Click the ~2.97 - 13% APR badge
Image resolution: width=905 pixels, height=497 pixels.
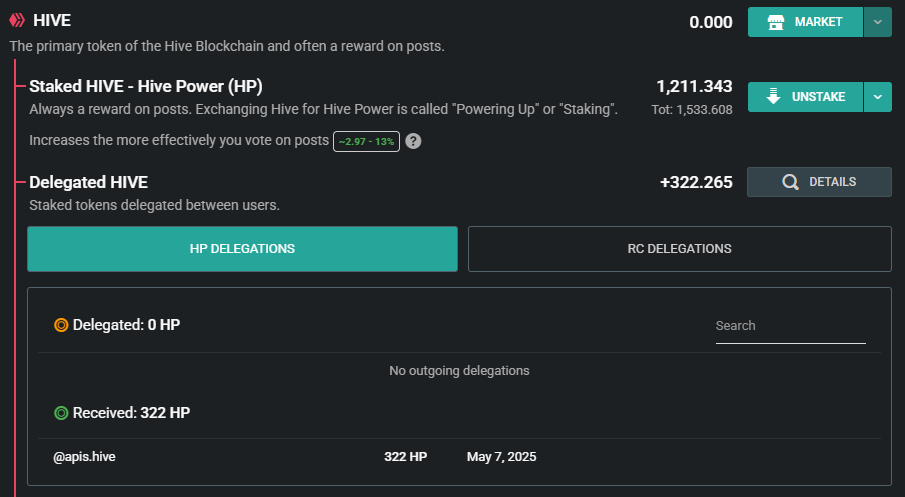367,141
